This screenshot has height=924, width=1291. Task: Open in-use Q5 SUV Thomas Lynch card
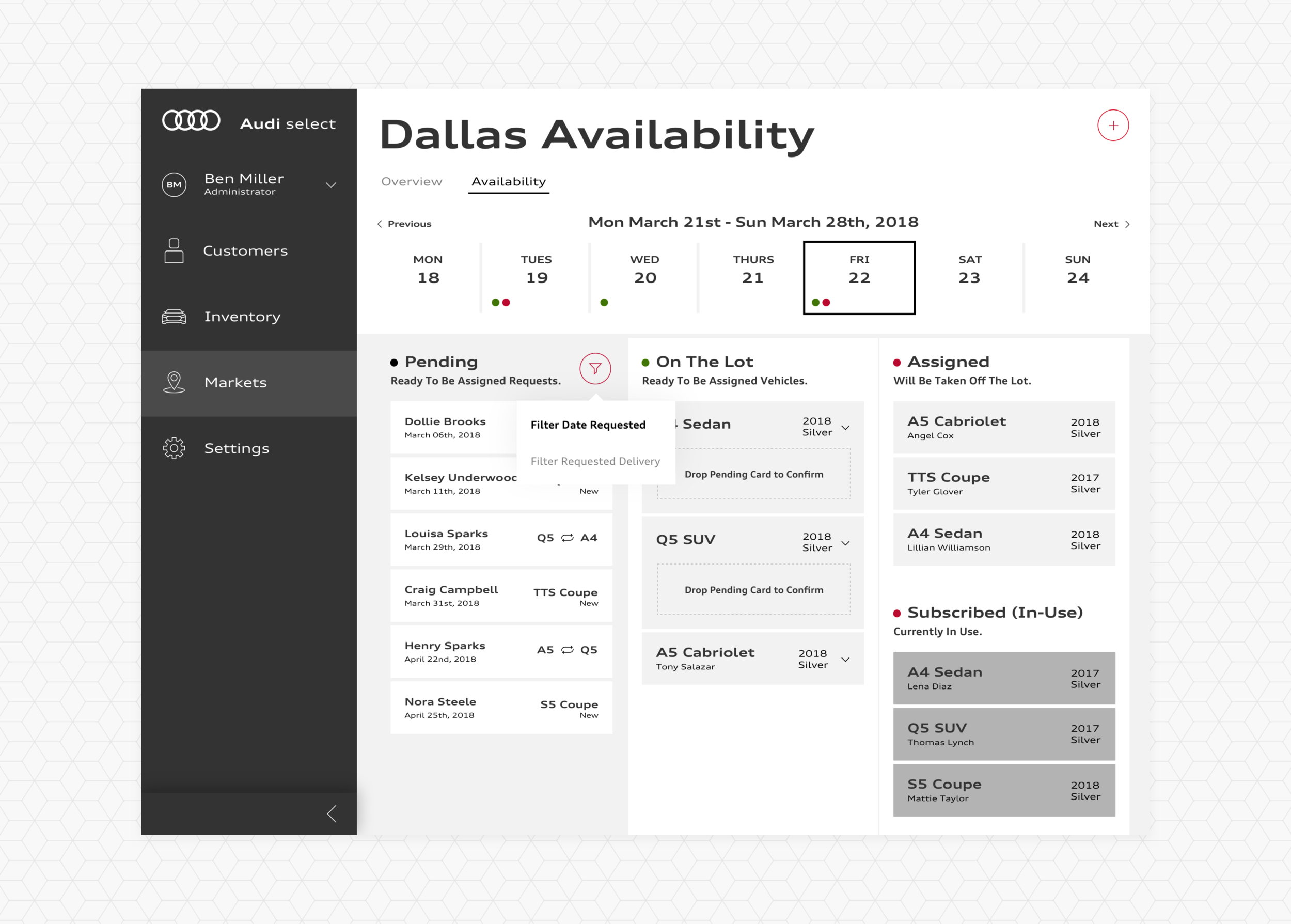pyautogui.click(x=1004, y=734)
